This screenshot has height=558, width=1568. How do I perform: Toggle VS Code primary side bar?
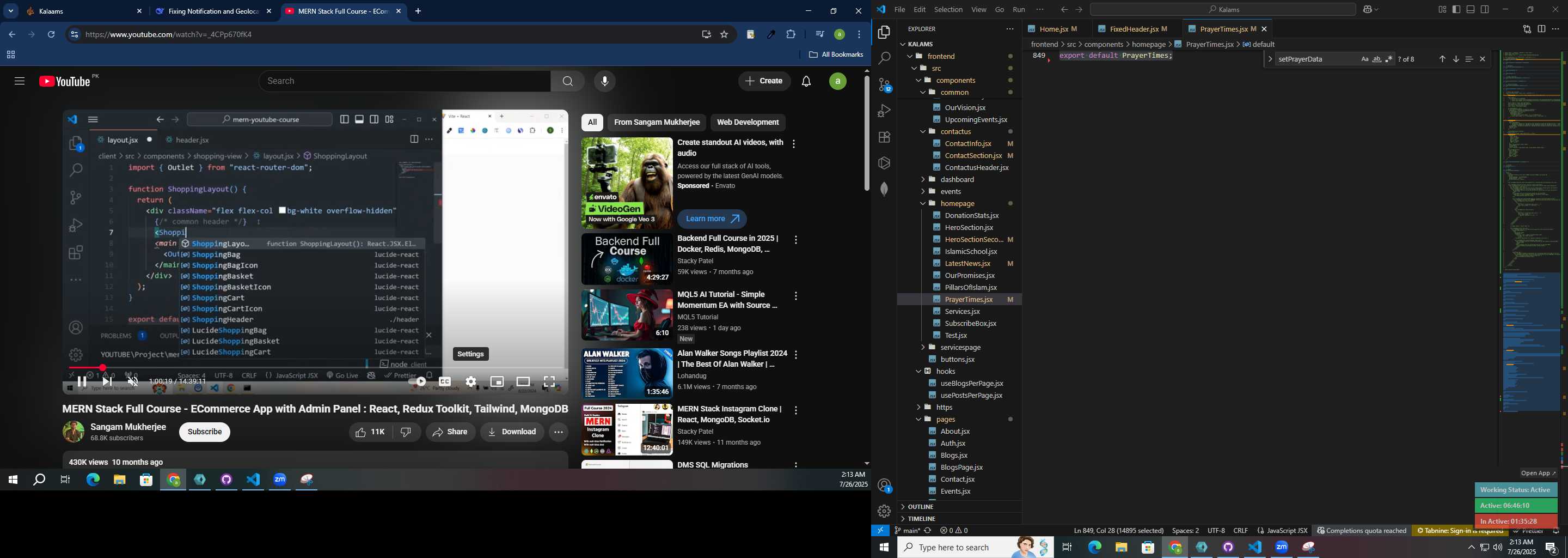tap(1456, 10)
